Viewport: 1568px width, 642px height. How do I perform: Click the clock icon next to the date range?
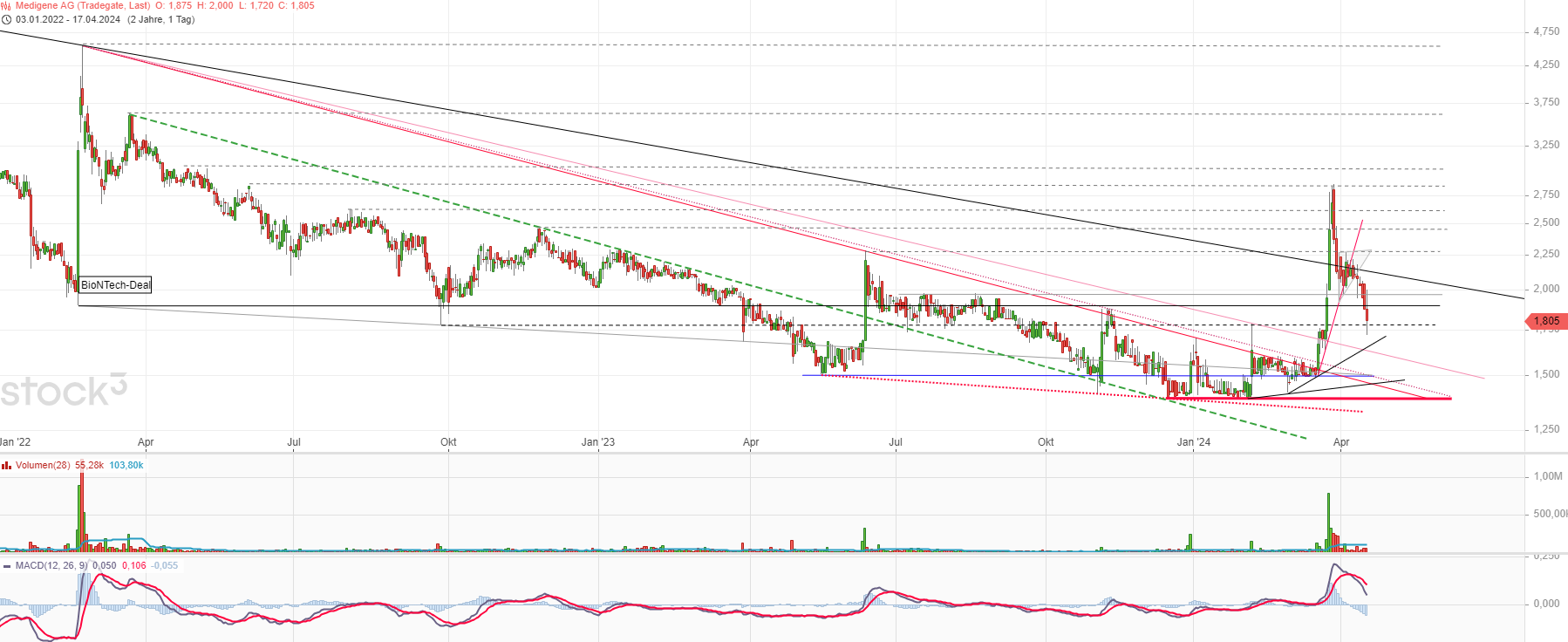(6, 19)
